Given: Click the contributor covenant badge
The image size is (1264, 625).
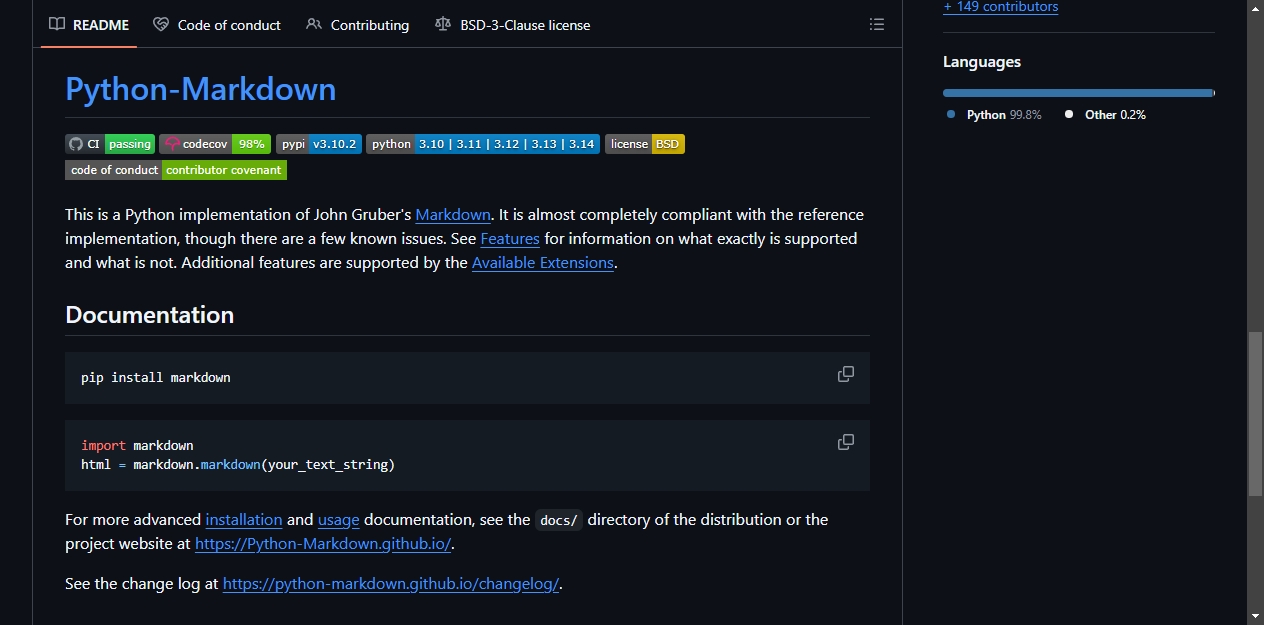Looking at the screenshot, I should point(176,170).
